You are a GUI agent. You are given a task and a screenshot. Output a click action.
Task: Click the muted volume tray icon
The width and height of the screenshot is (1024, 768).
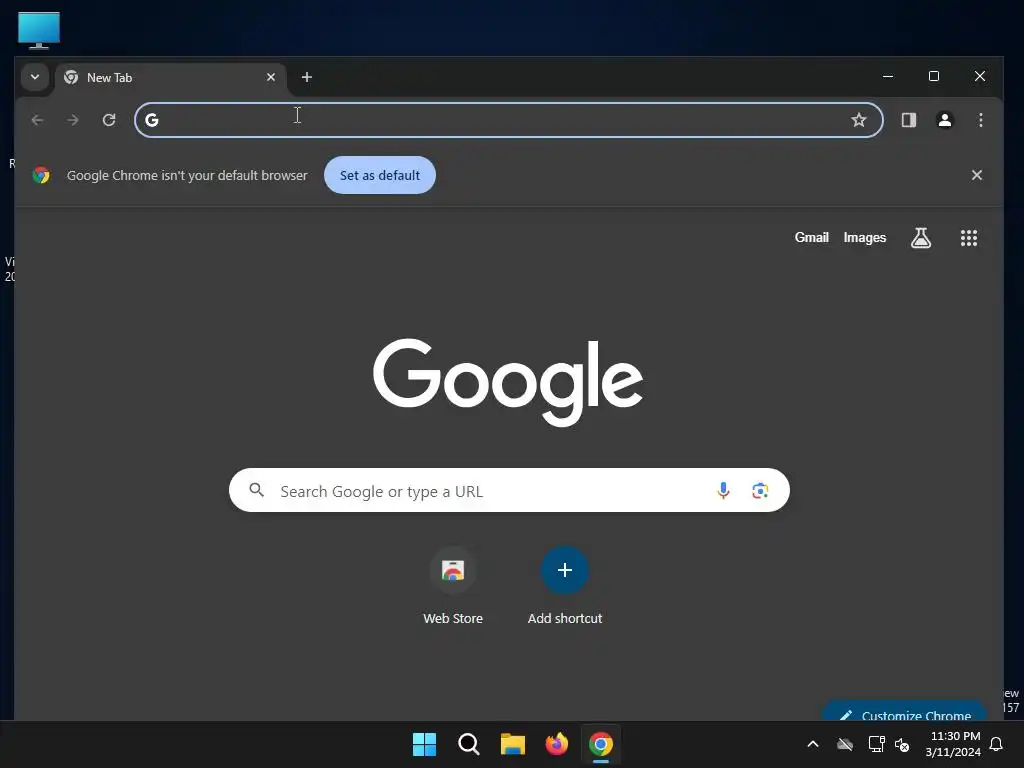pyautogui.click(x=902, y=744)
